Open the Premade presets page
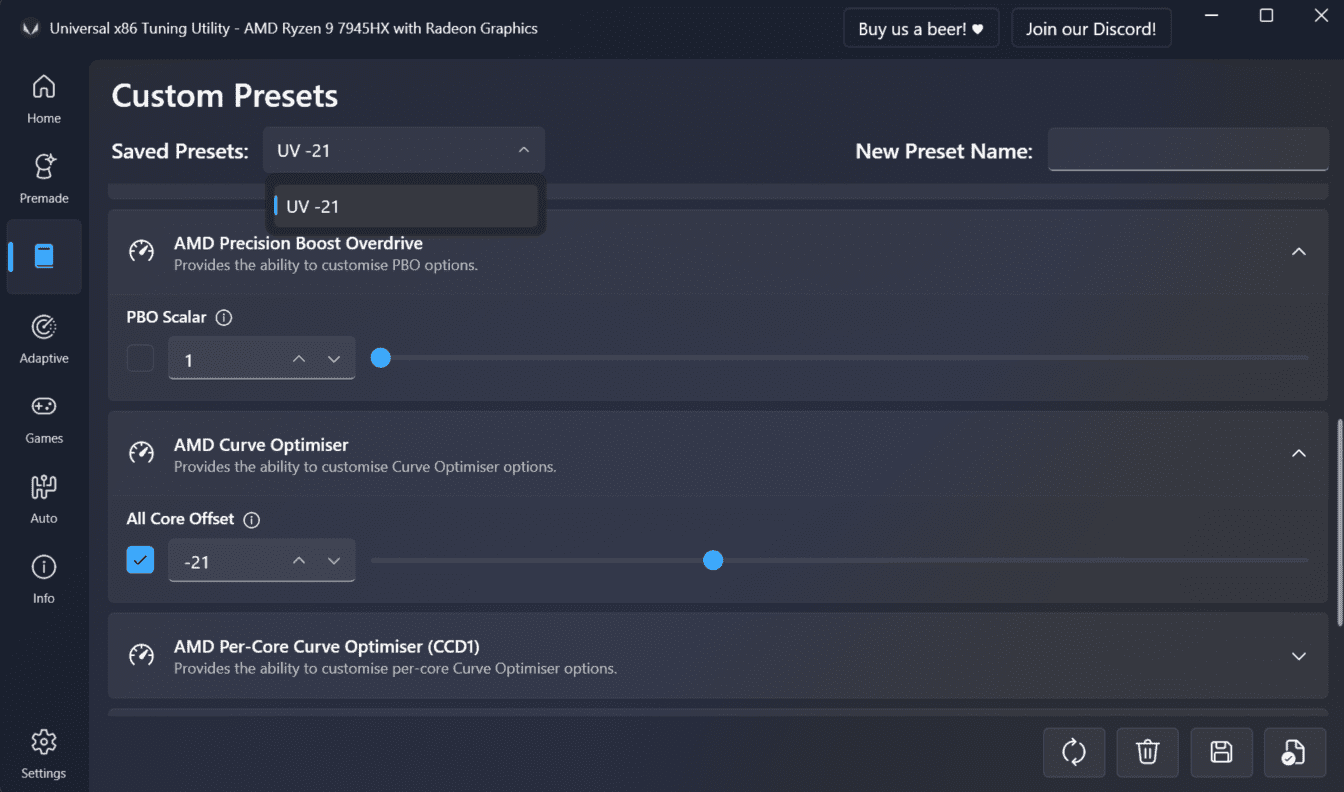The width and height of the screenshot is (1344, 792). coord(44,179)
